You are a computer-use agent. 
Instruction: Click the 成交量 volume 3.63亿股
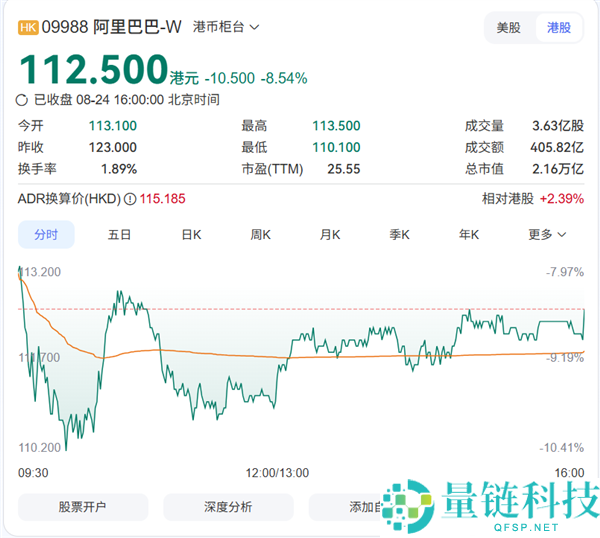pos(558,126)
